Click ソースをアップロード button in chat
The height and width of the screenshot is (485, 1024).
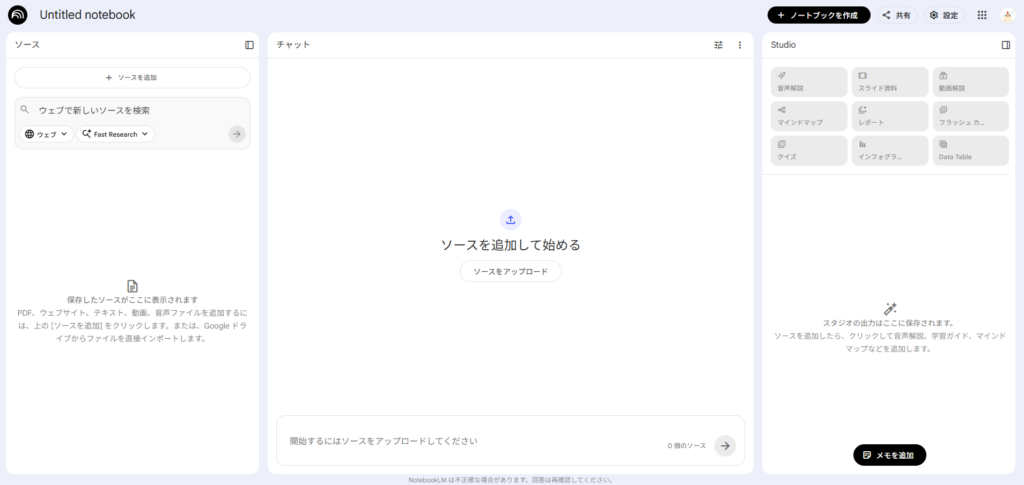point(510,271)
